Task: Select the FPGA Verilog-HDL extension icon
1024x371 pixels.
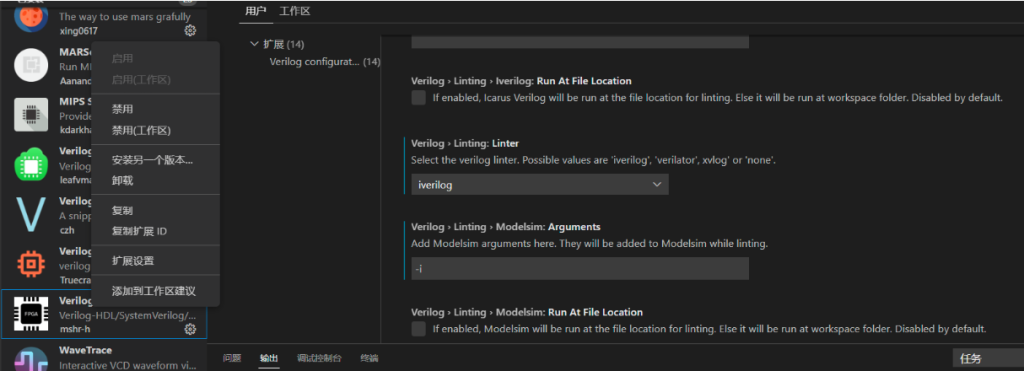Action: point(31,314)
